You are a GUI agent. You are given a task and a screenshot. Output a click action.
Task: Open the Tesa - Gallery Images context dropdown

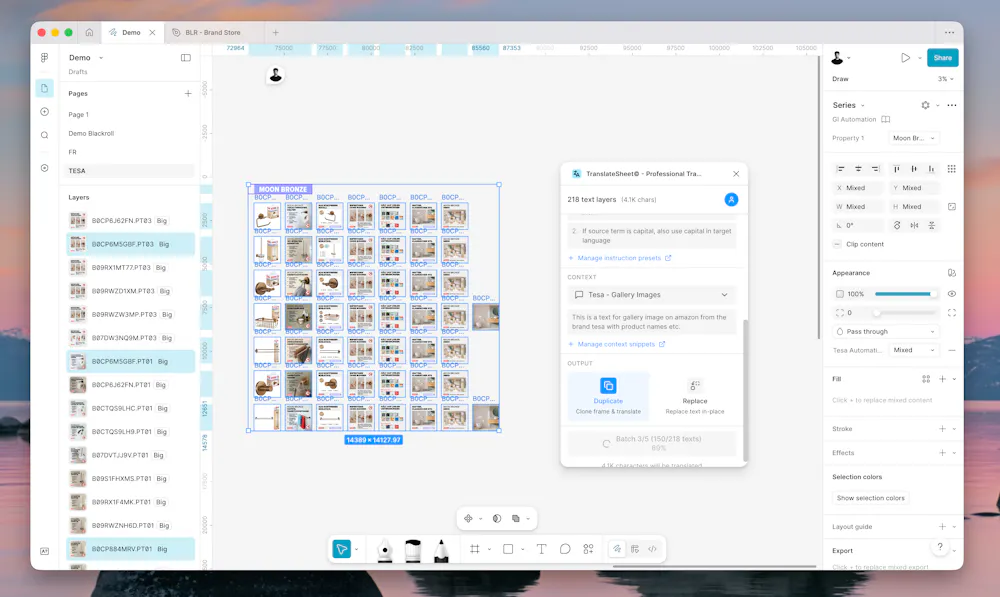651,295
